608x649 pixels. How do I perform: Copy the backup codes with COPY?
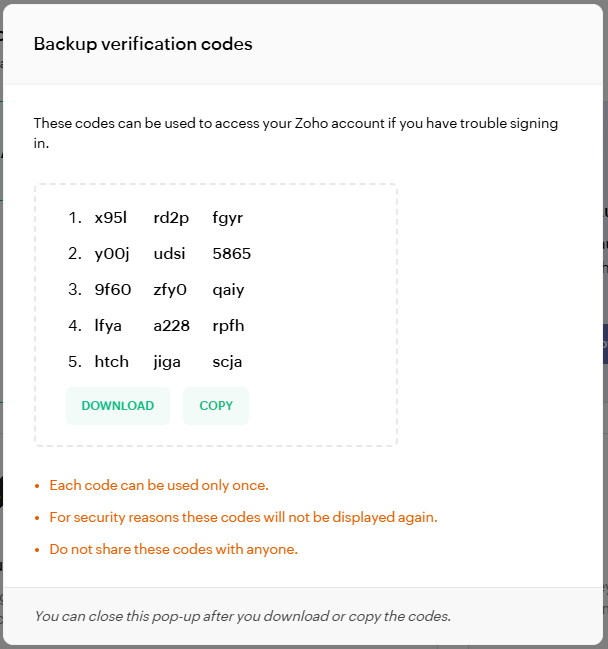coord(216,406)
